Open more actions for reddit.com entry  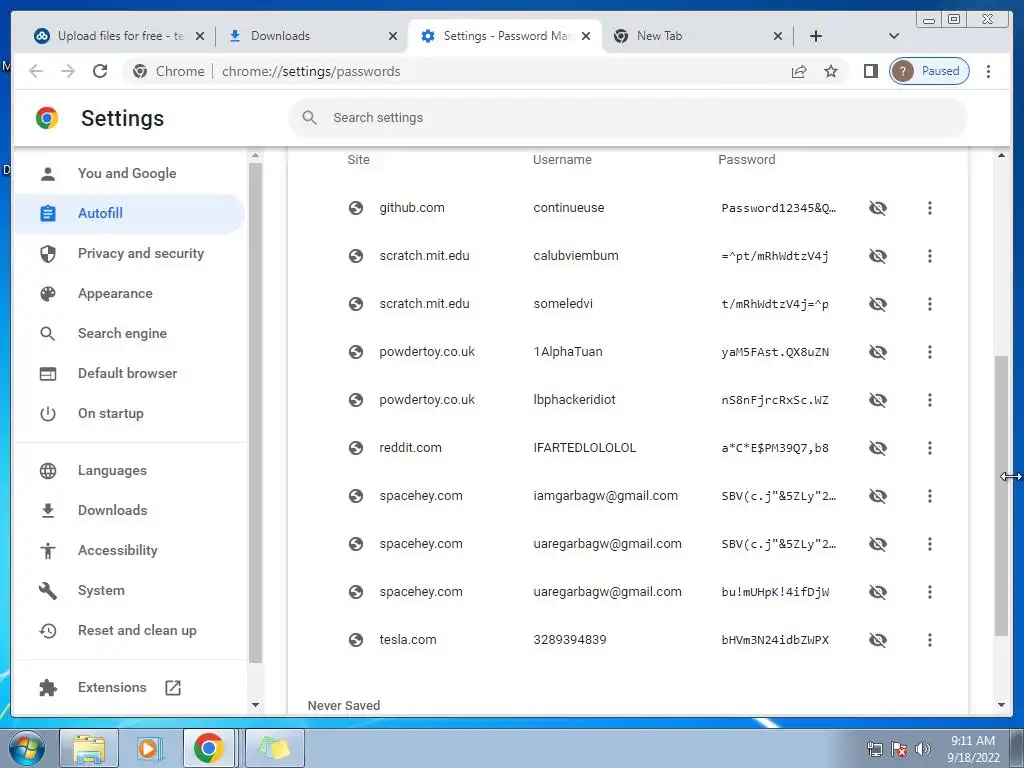click(929, 448)
